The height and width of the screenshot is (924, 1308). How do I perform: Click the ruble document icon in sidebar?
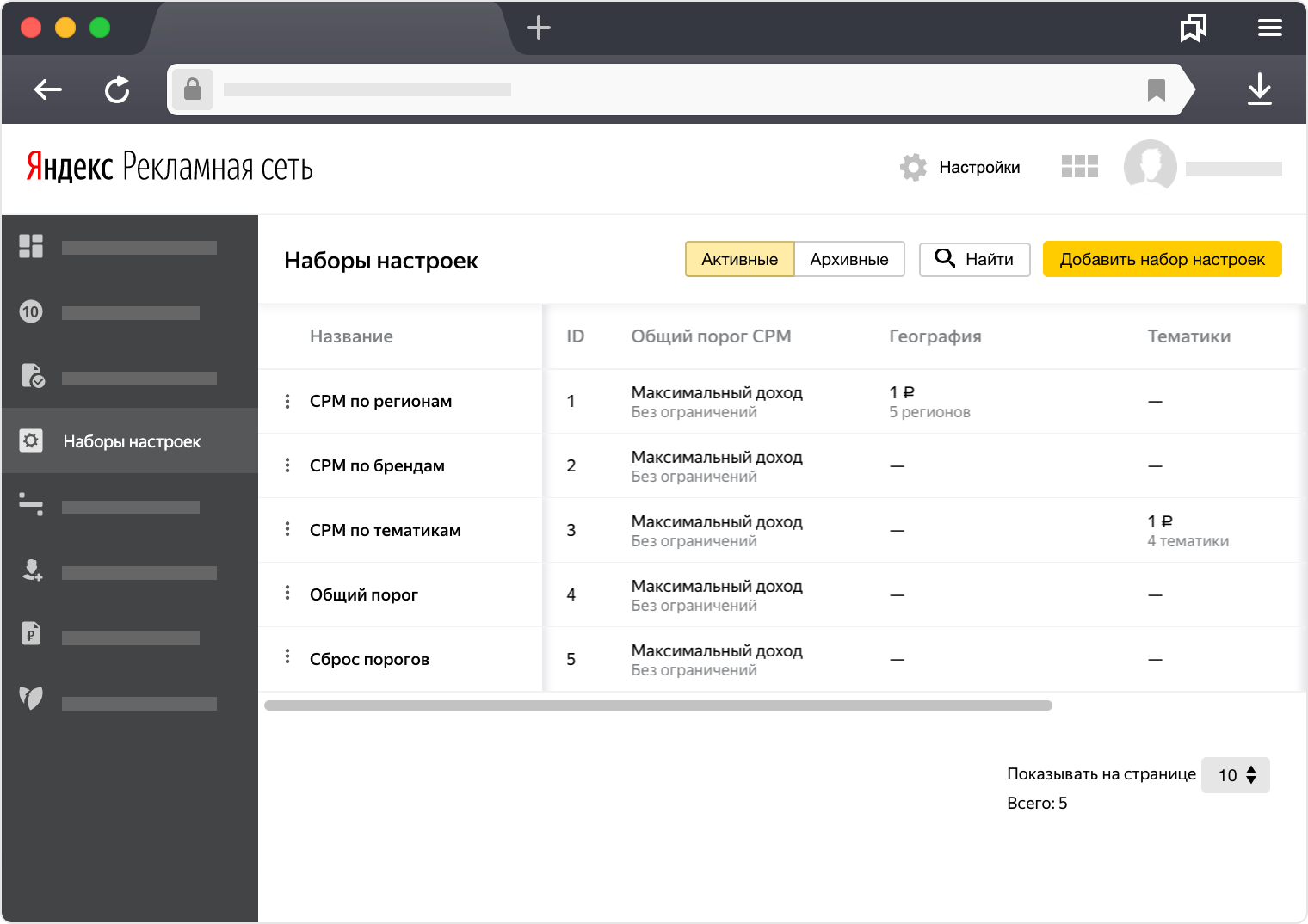[x=31, y=634]
